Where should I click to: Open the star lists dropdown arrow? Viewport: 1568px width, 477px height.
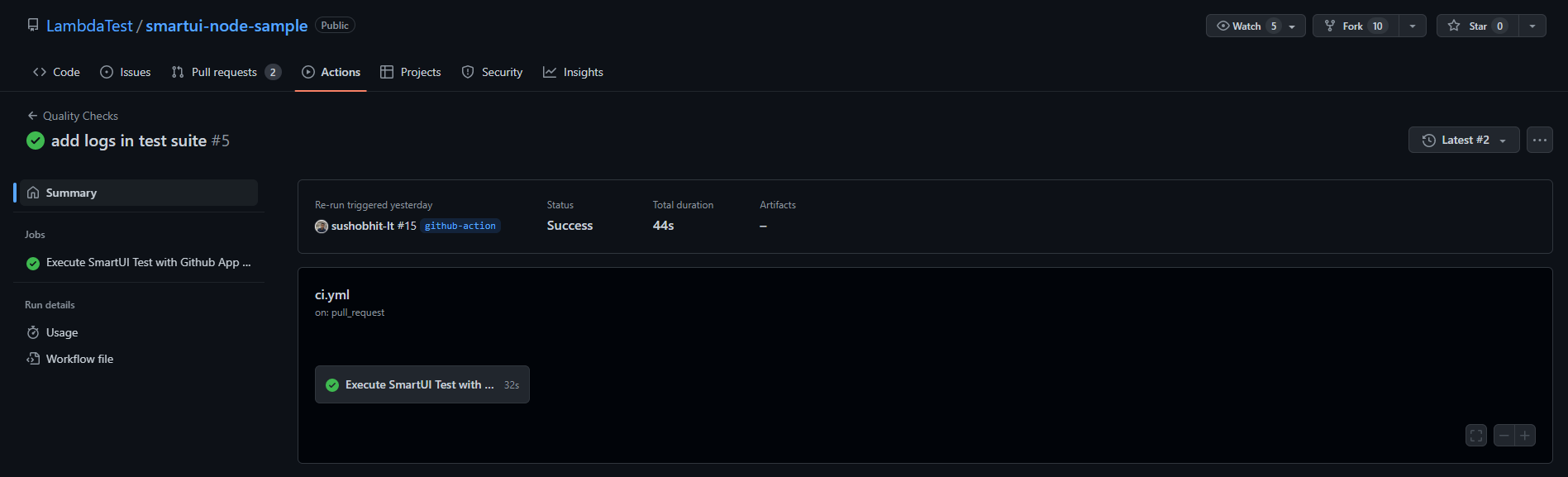[x=1532, y=26]
